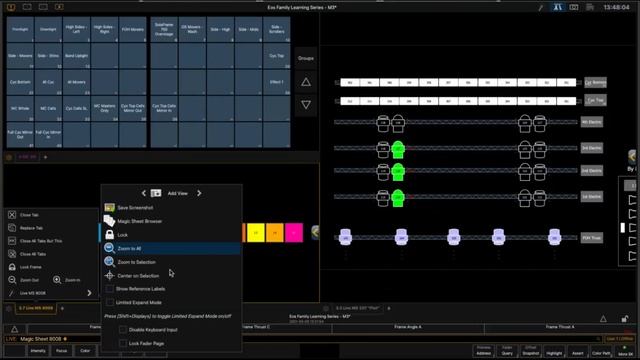The width and height of the screenshot is (640, 360).
Task: Click the Intensity button
Action: (x=38, y=351)
